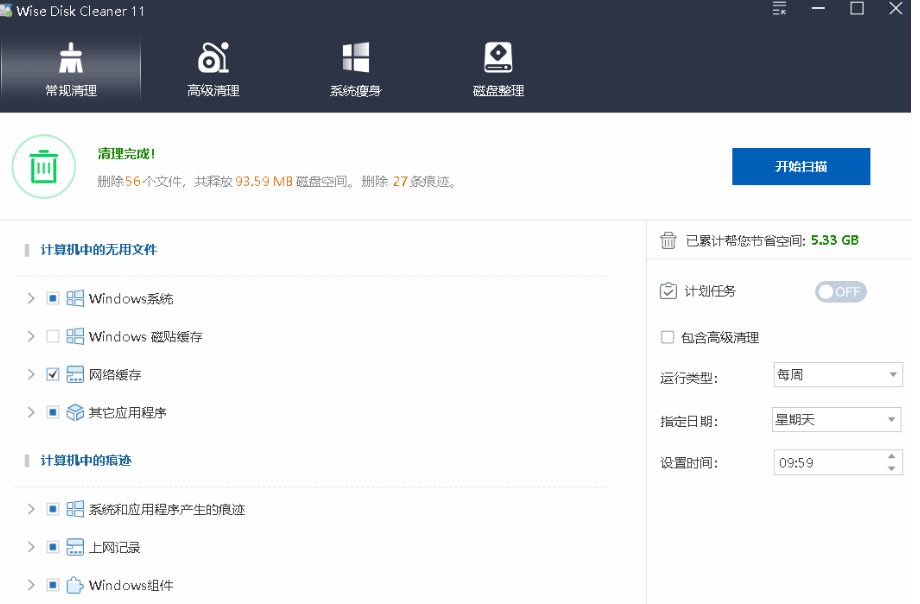Viewport: 920px width, 604px height.
Task: Check the Windows 磁贴缓存 checkbox
Action: 53,336
